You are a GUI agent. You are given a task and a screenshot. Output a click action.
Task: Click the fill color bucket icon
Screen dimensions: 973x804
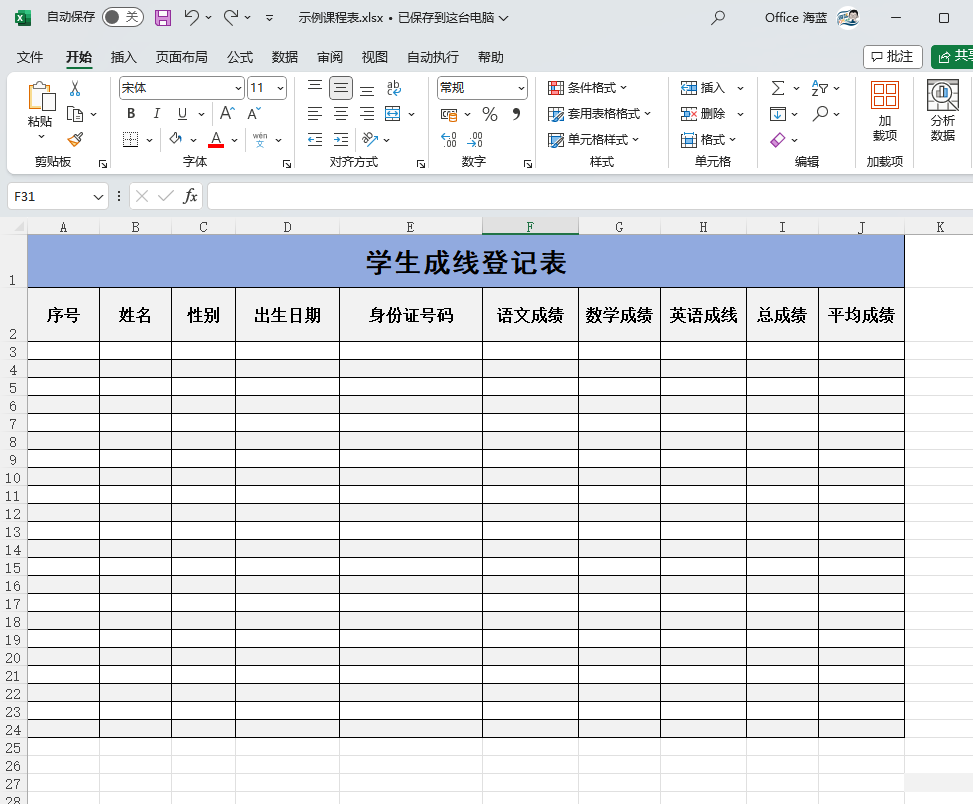176,140
